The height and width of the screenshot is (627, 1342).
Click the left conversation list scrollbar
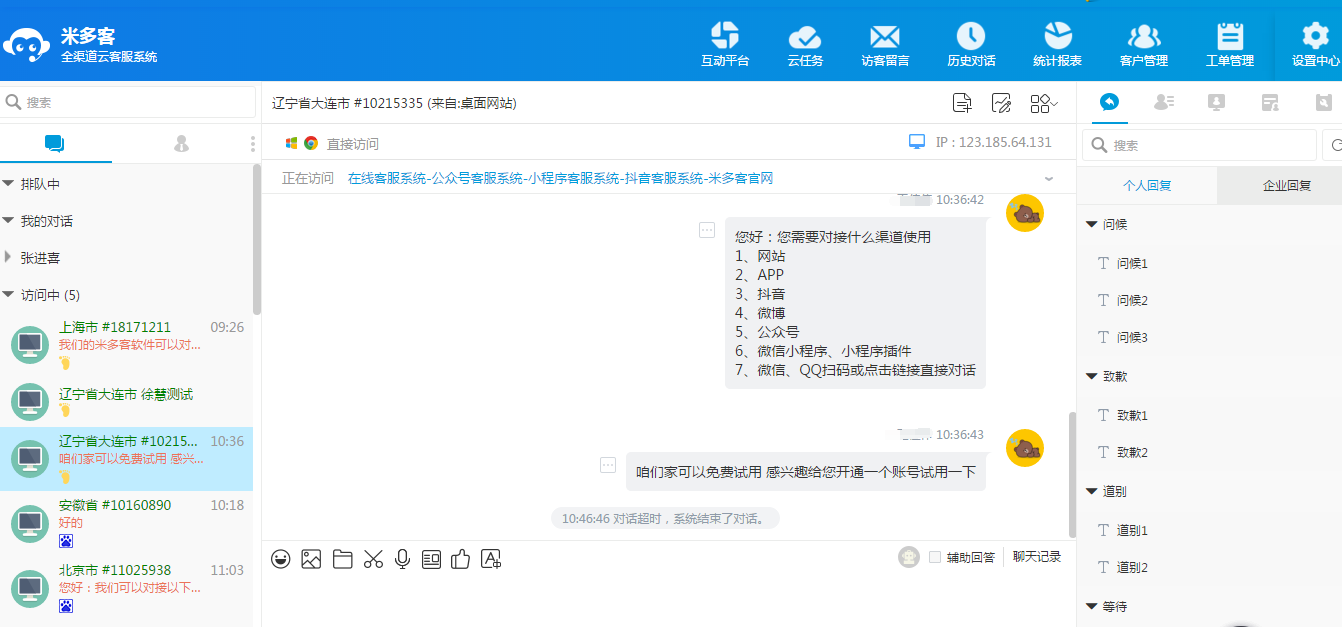(257, 240)
